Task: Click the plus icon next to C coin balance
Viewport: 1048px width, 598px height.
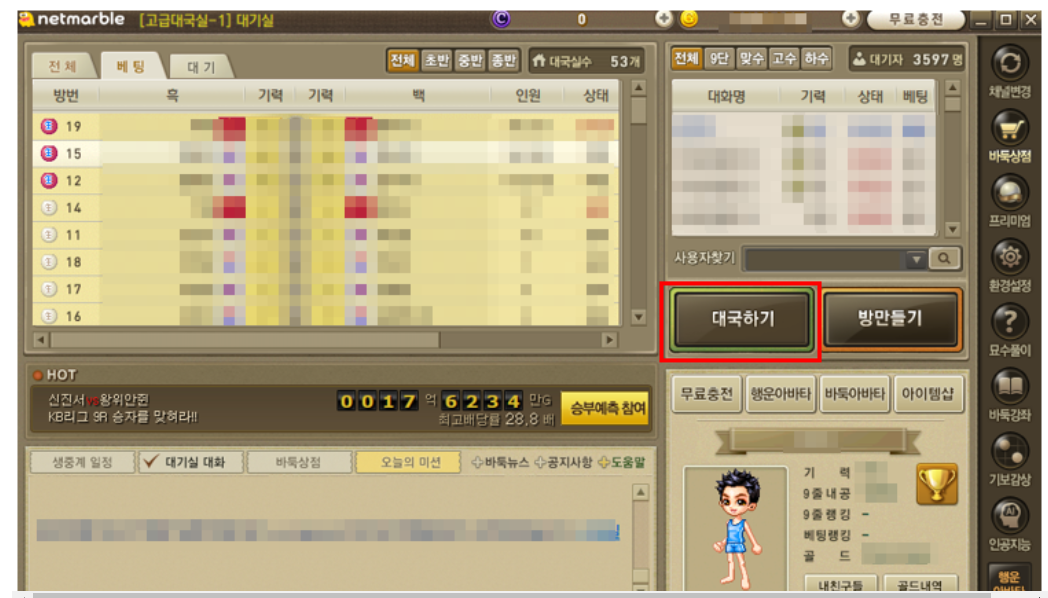Action: tap(663, 19)
